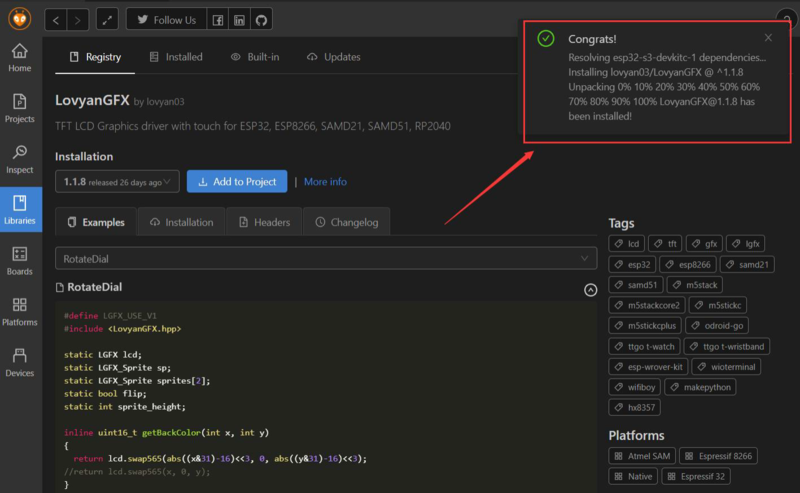This screenshot has height=493, width=800.
Task: Open Projects in the sidebar
Action: tap(20, 107)
